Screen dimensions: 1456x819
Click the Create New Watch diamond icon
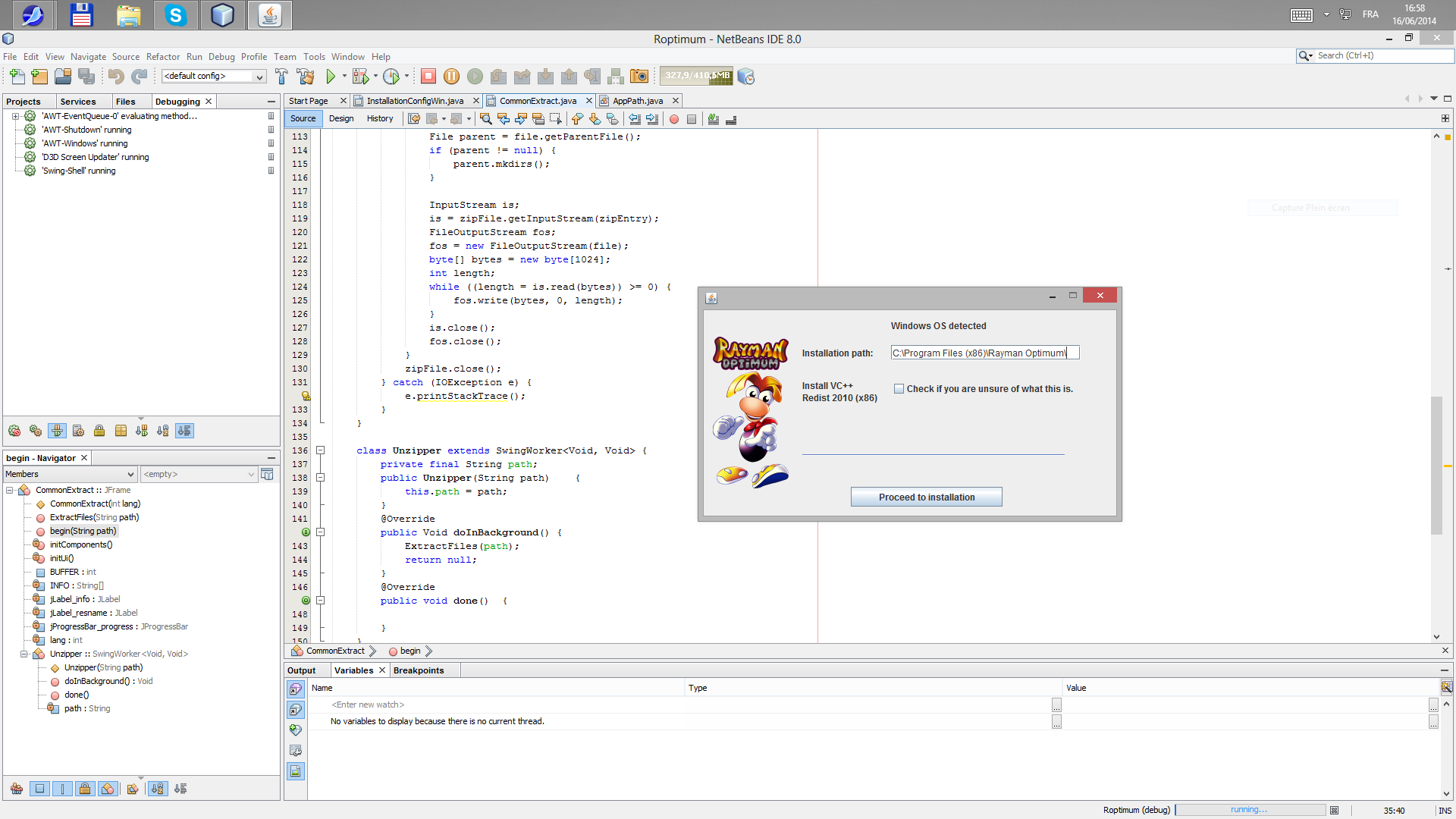pyautogui.click(x=296, y=730)
